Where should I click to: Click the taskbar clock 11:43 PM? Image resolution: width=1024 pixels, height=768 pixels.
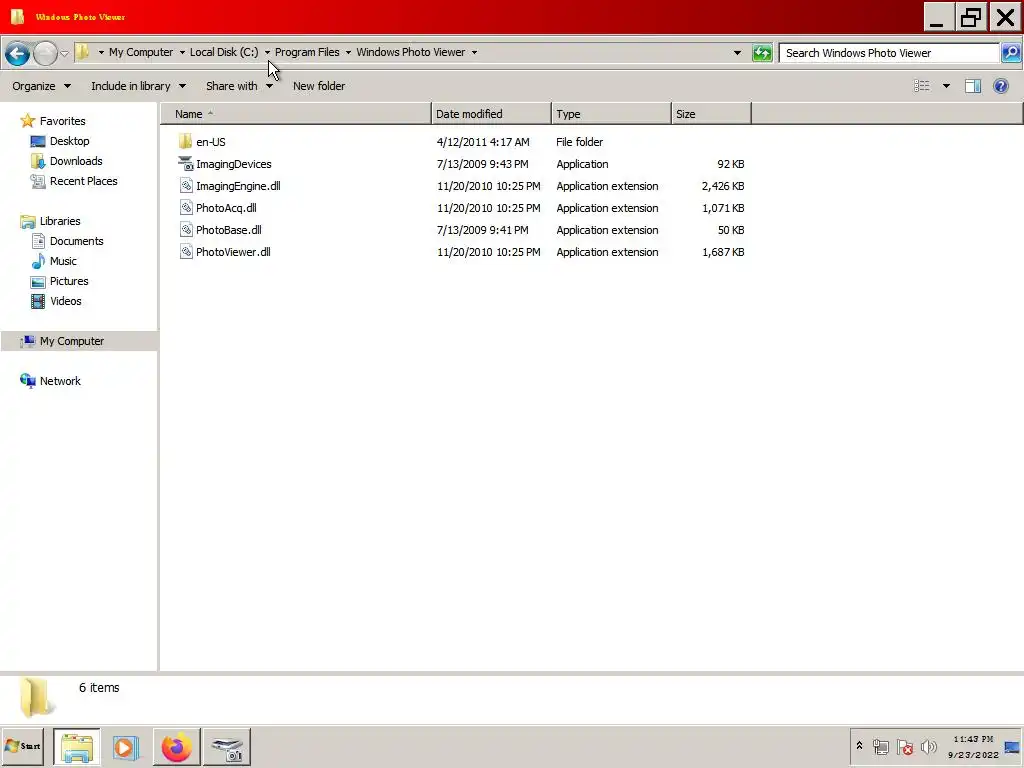(973, 739)
